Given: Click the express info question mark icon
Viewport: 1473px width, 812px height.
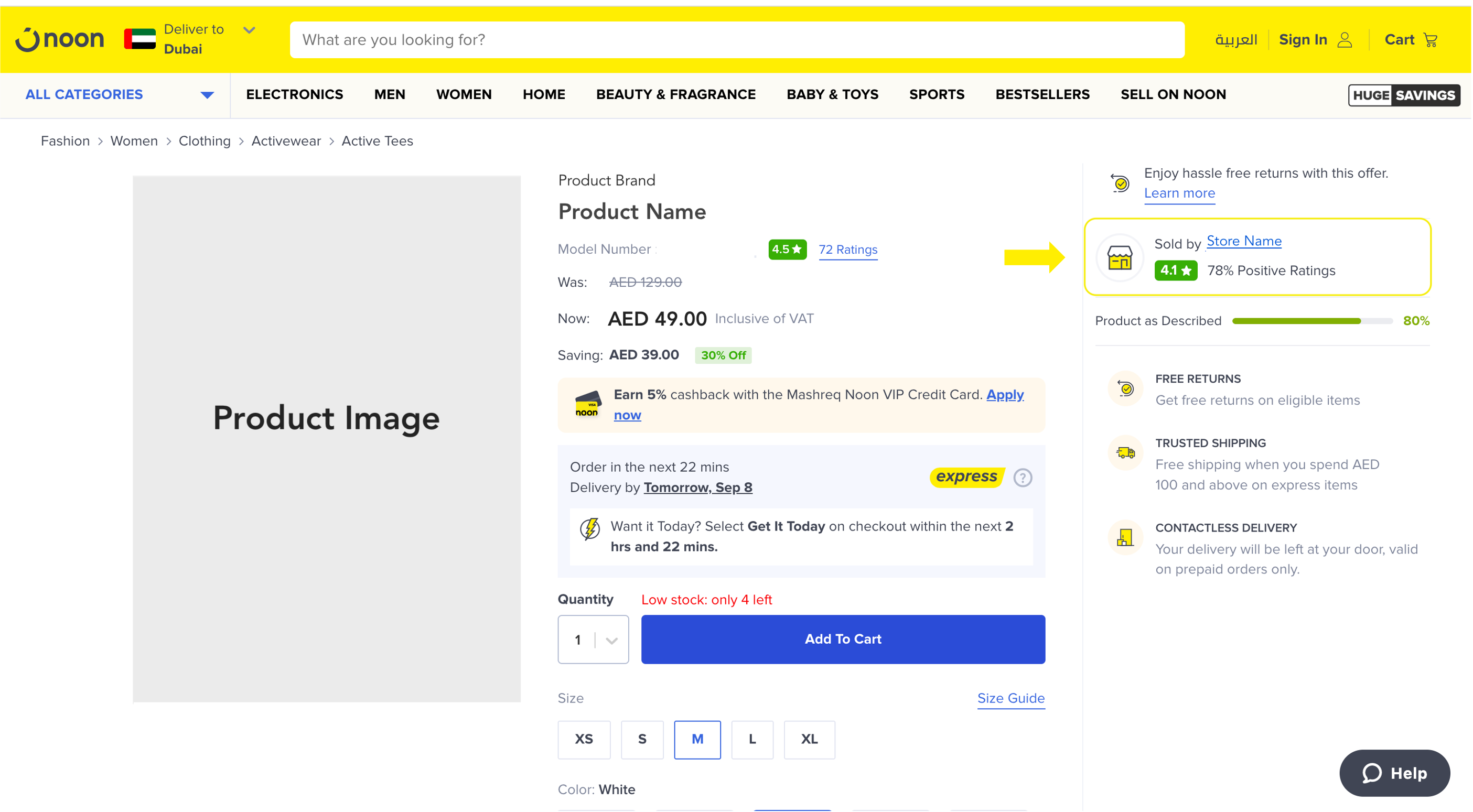Looking at the screenshot, I should 1023,477.
